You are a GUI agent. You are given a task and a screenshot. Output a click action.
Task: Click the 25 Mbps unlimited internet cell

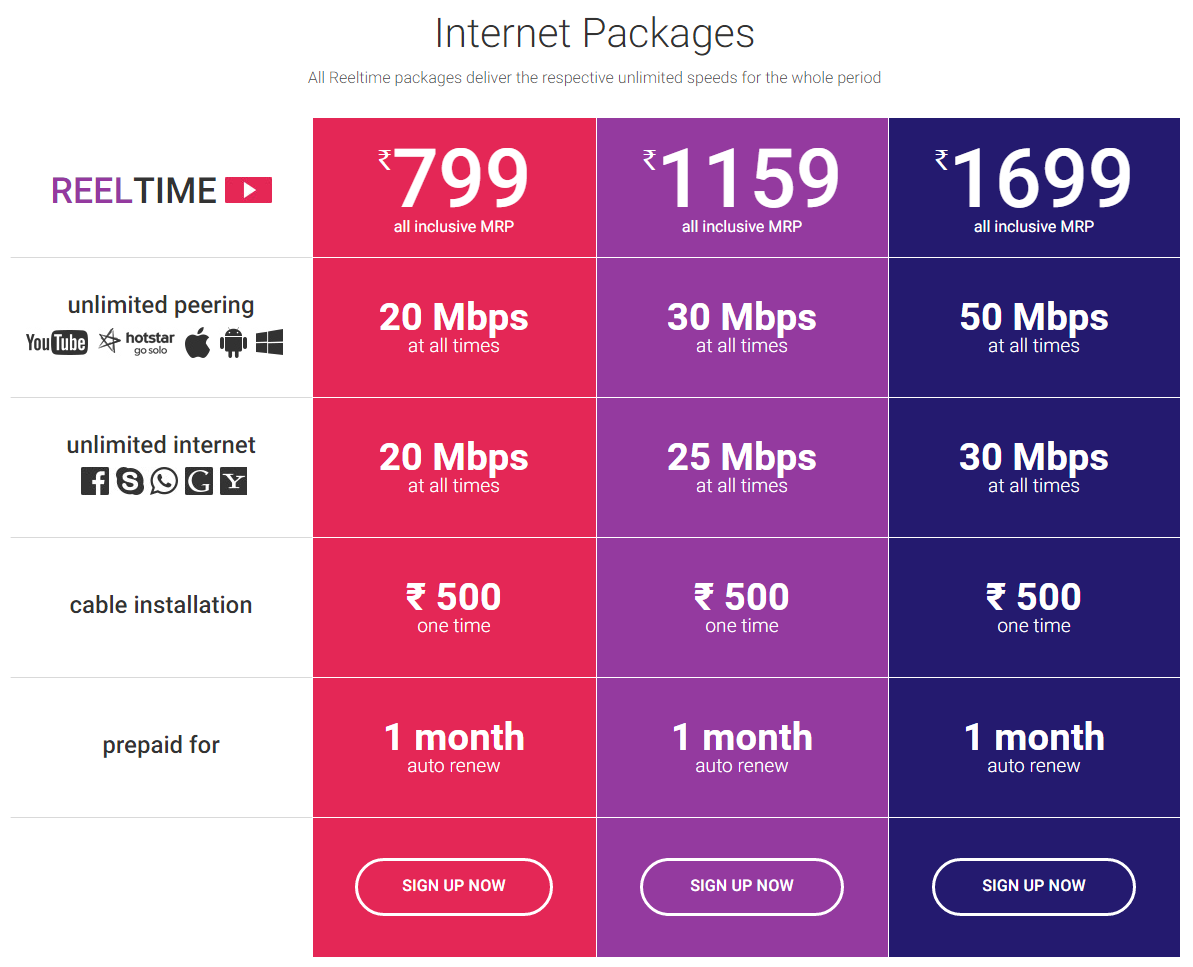point(742,467)
